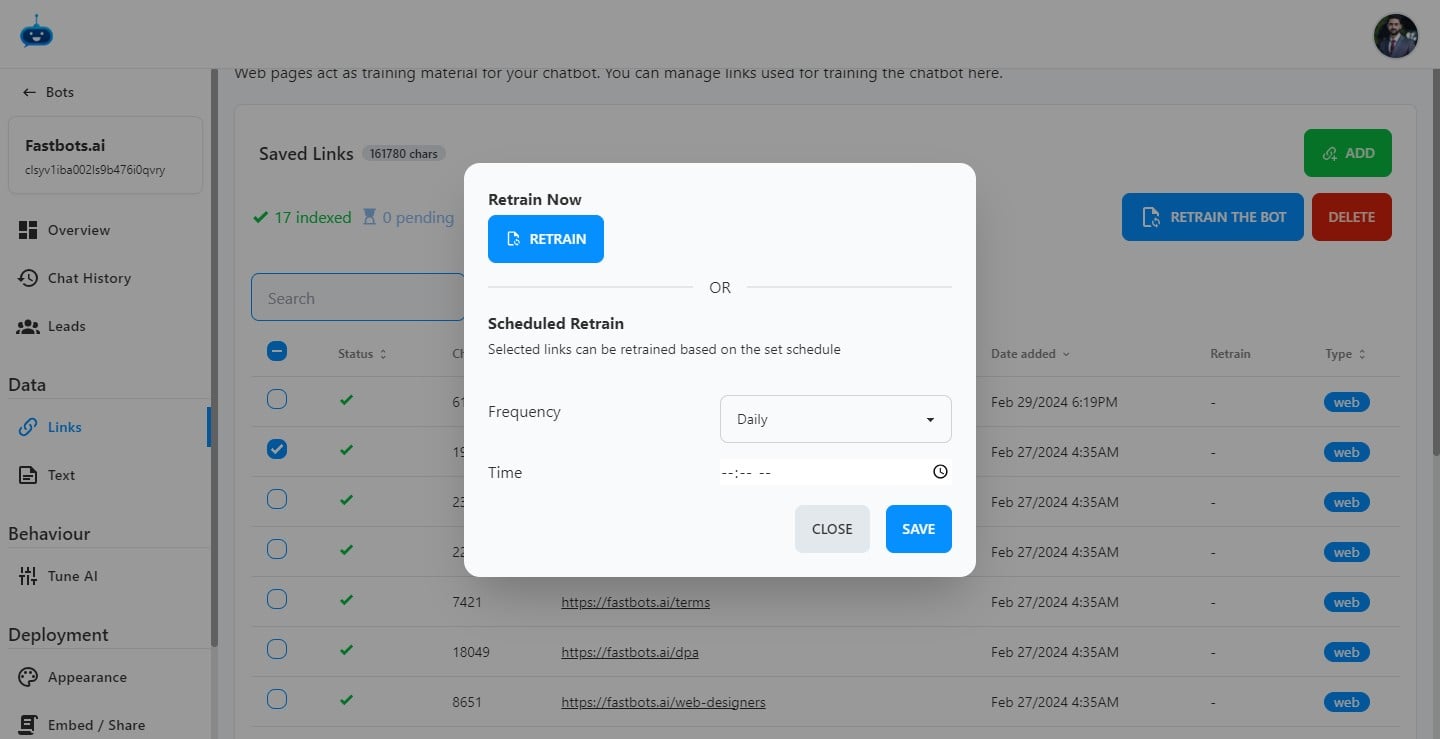Check the checkbox for the fastbots.ai/terms row
The image size is (1440, 739).
click(276, 599)
